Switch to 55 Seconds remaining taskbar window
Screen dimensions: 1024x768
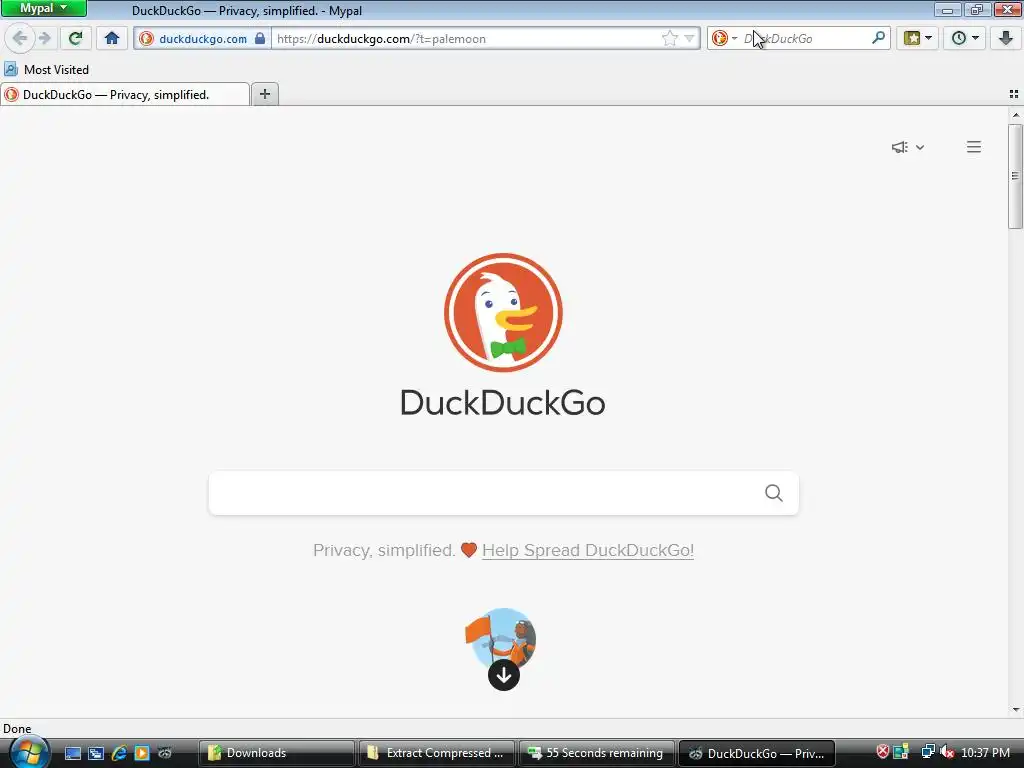tap(596, 753)
